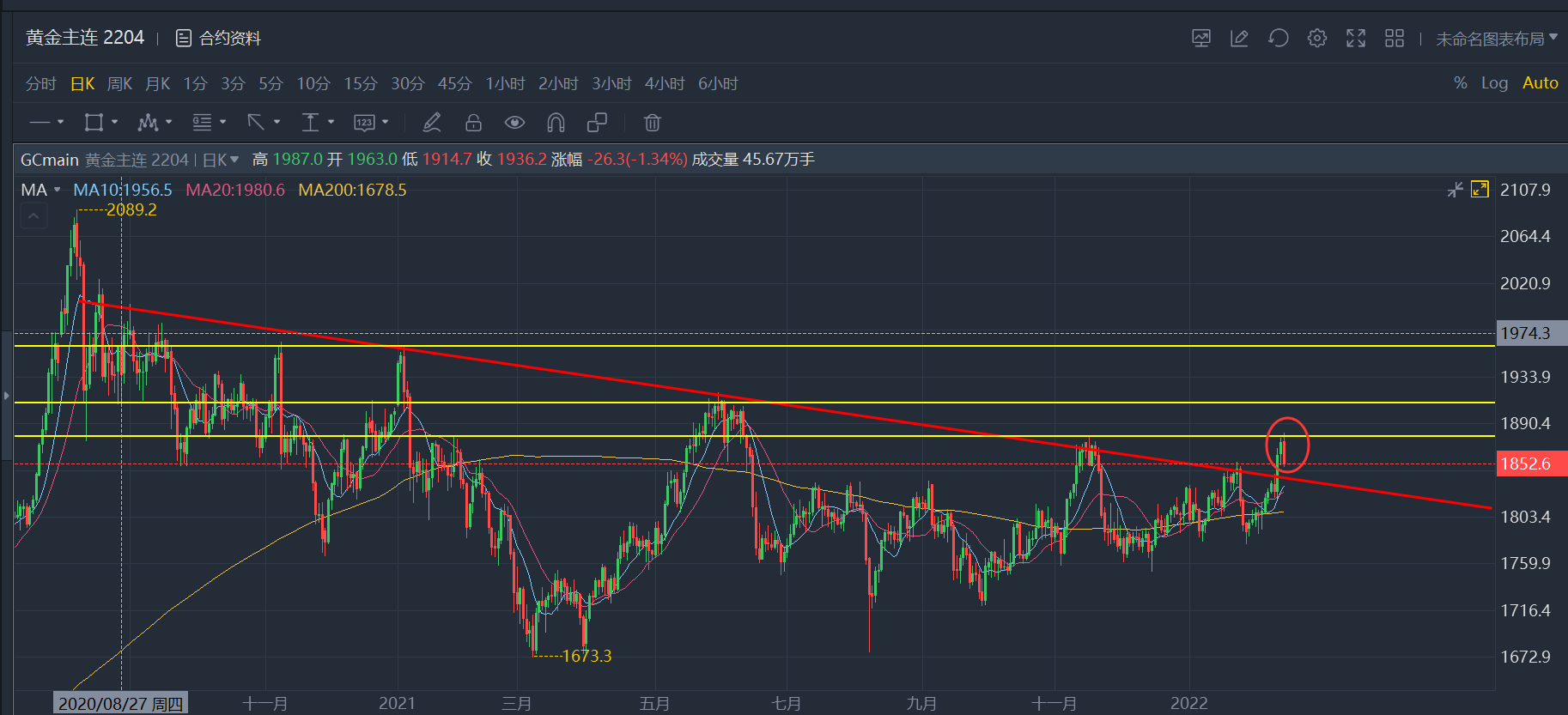Open chart settings gear
The width and height of the screenshot is (1568, 715).
click(x=1317, y=38)
